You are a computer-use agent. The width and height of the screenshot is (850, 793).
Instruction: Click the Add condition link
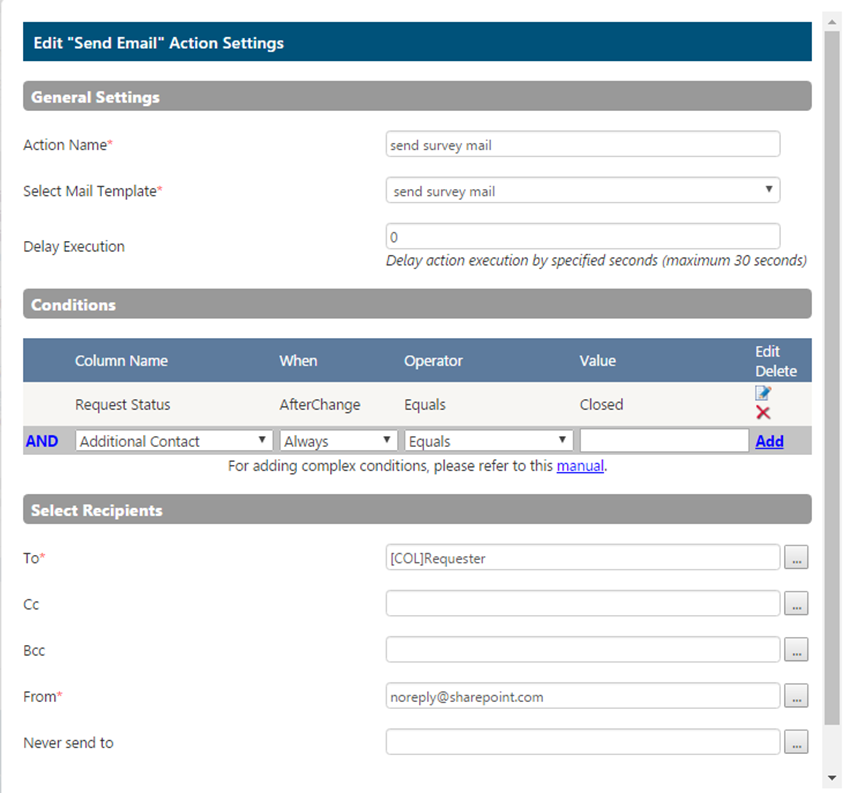(769, 441)
